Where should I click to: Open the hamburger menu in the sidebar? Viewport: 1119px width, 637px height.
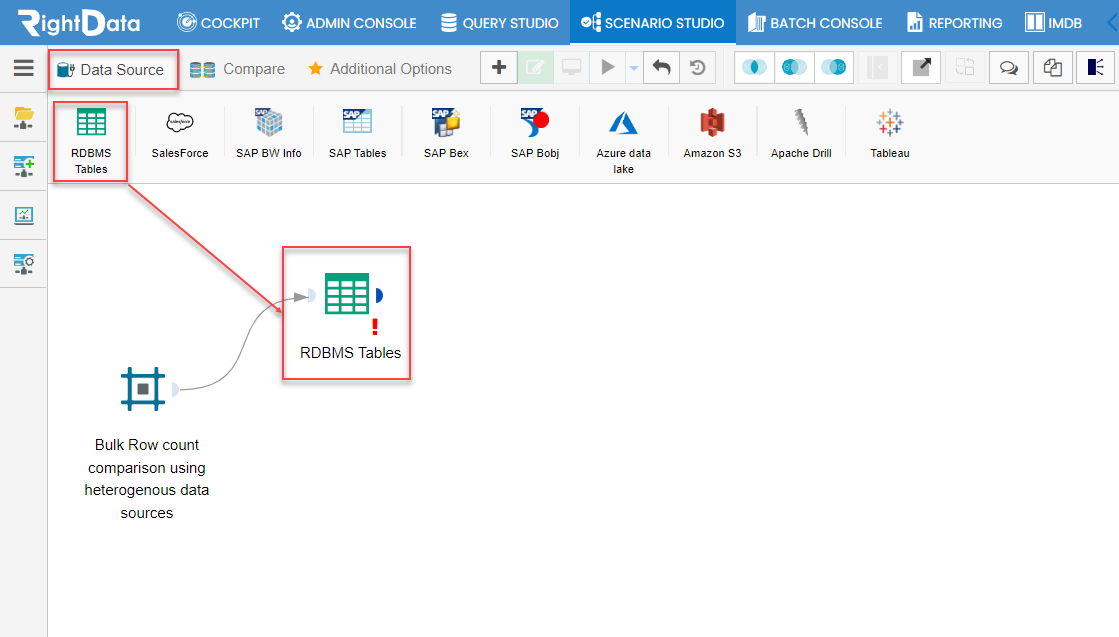point(24,68)
